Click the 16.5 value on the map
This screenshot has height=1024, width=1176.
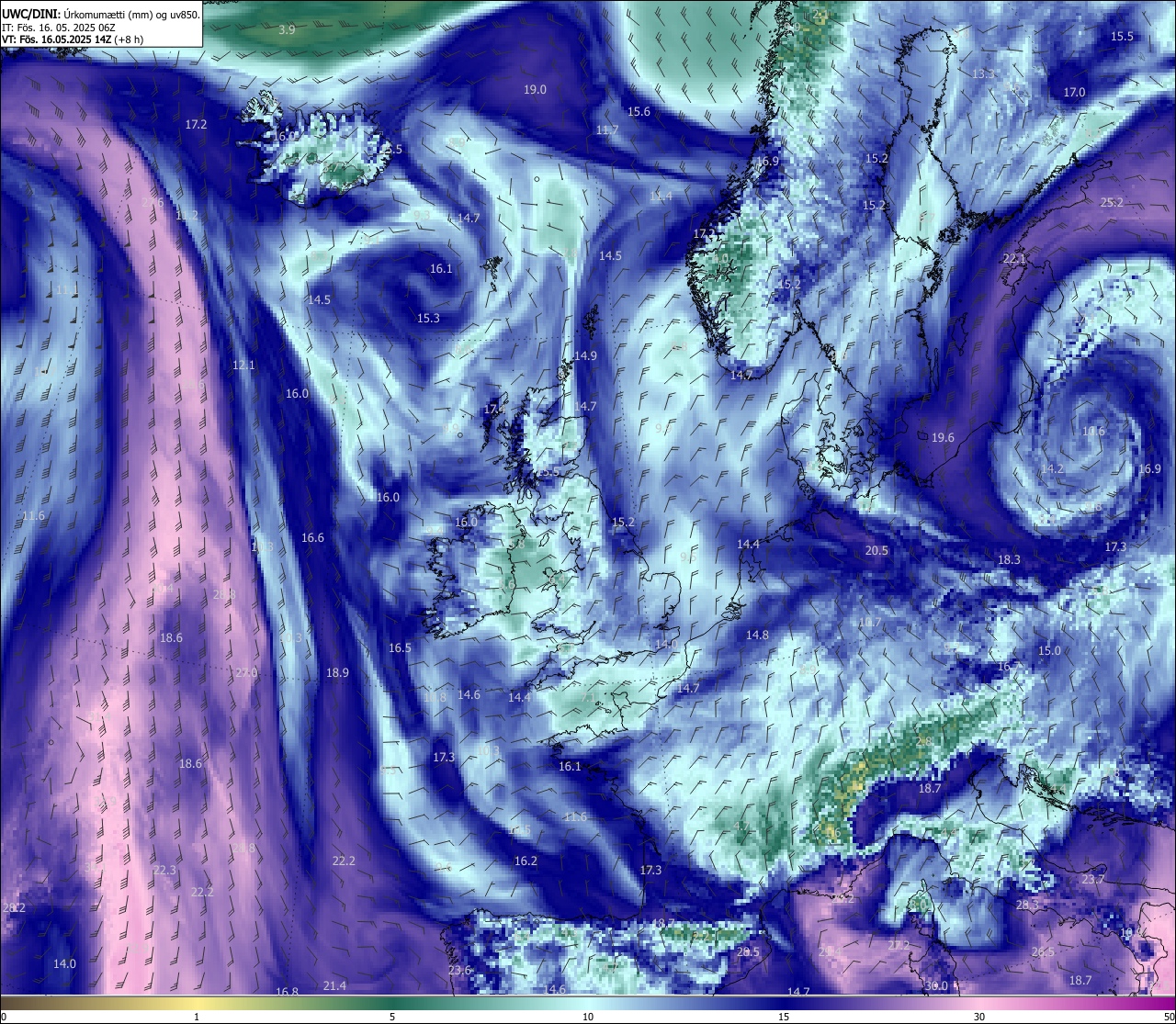400,648
